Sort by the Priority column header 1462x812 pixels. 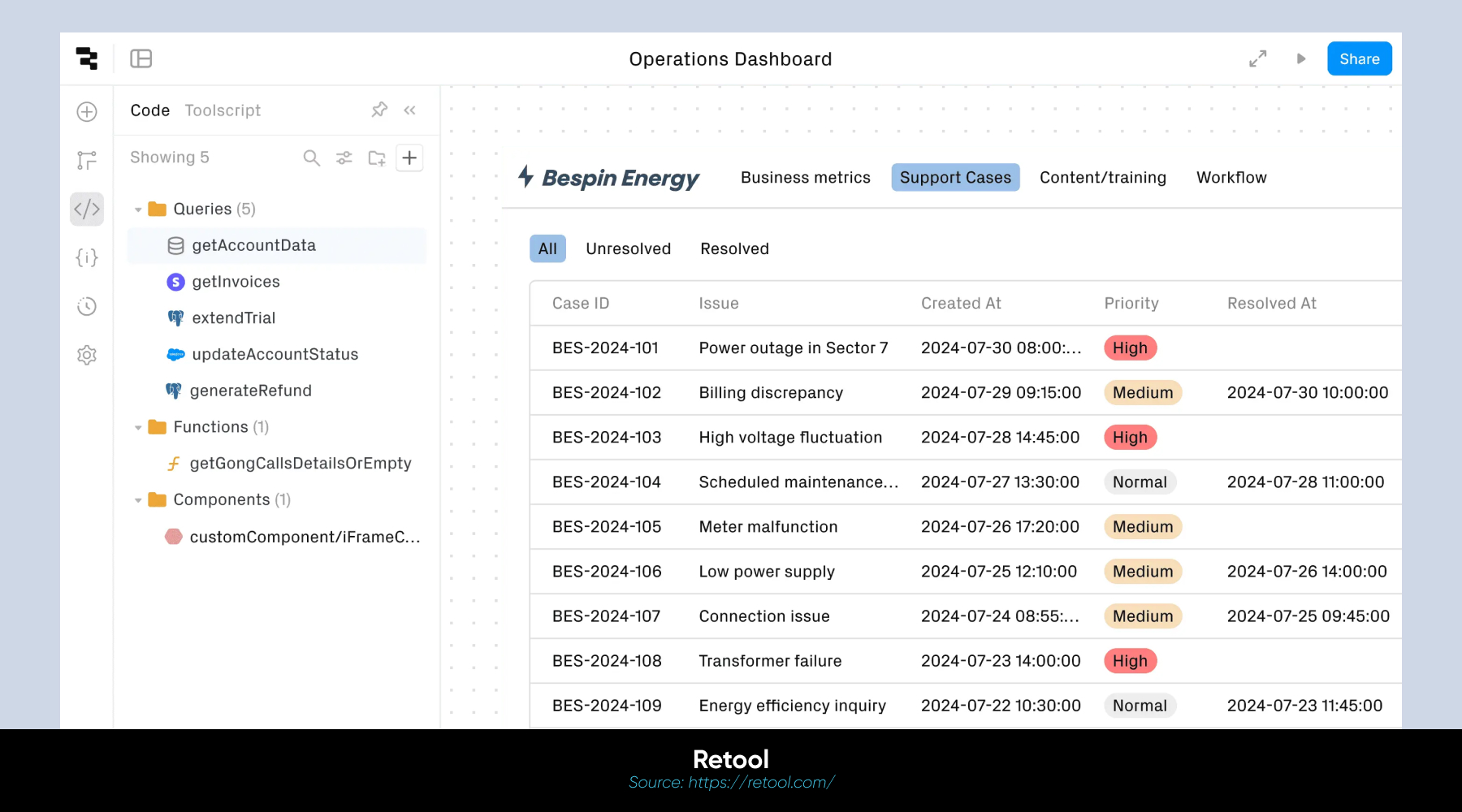pyautogui.click(x=1131, y=303)
